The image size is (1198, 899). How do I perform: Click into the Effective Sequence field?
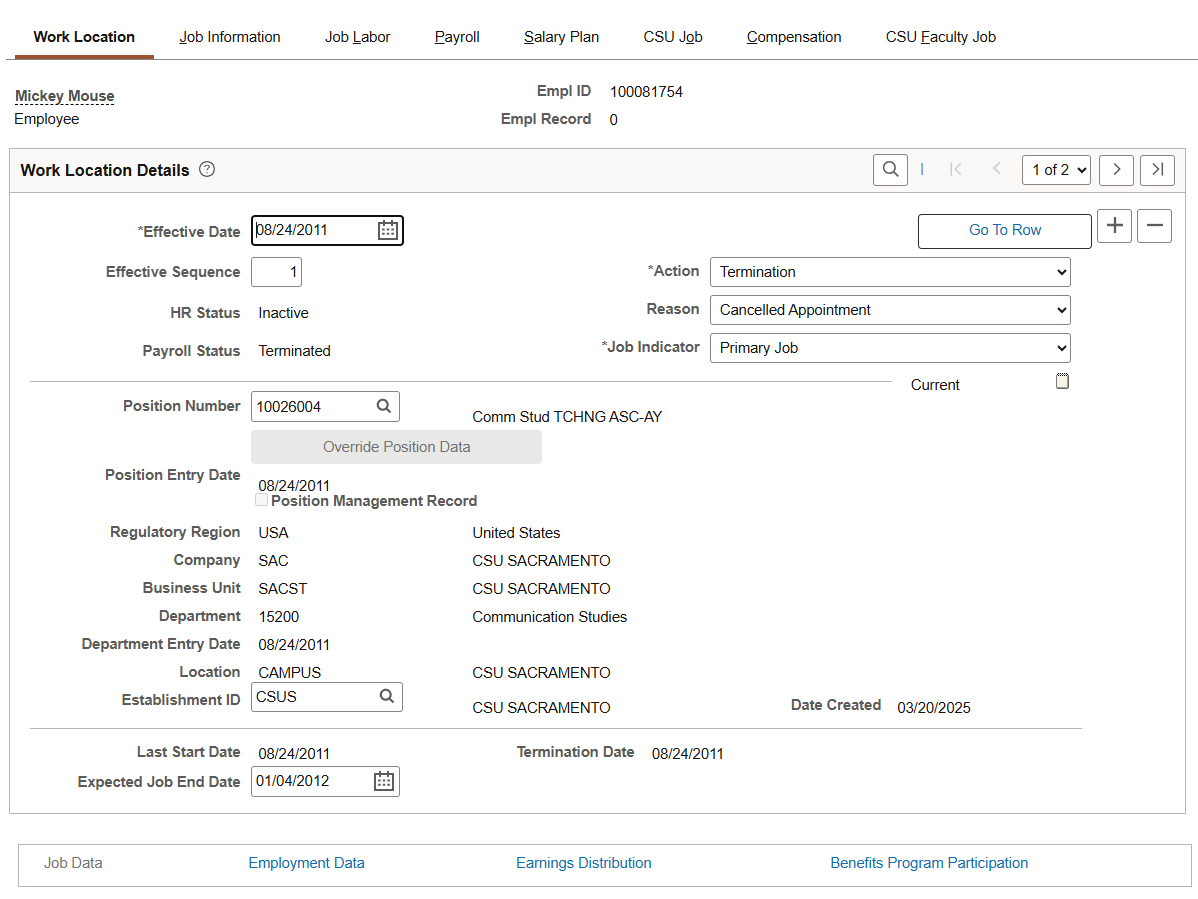coord(276,272)
